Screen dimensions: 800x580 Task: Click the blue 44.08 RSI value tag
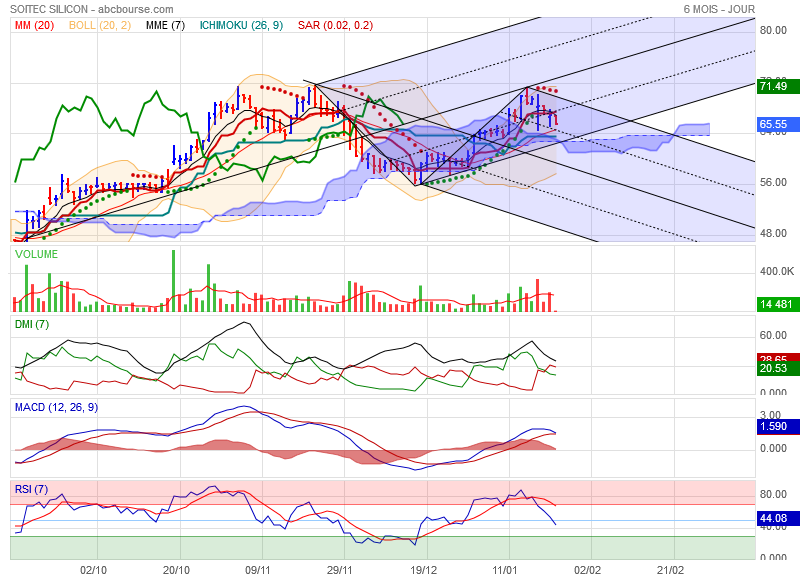tap(778, 518)
